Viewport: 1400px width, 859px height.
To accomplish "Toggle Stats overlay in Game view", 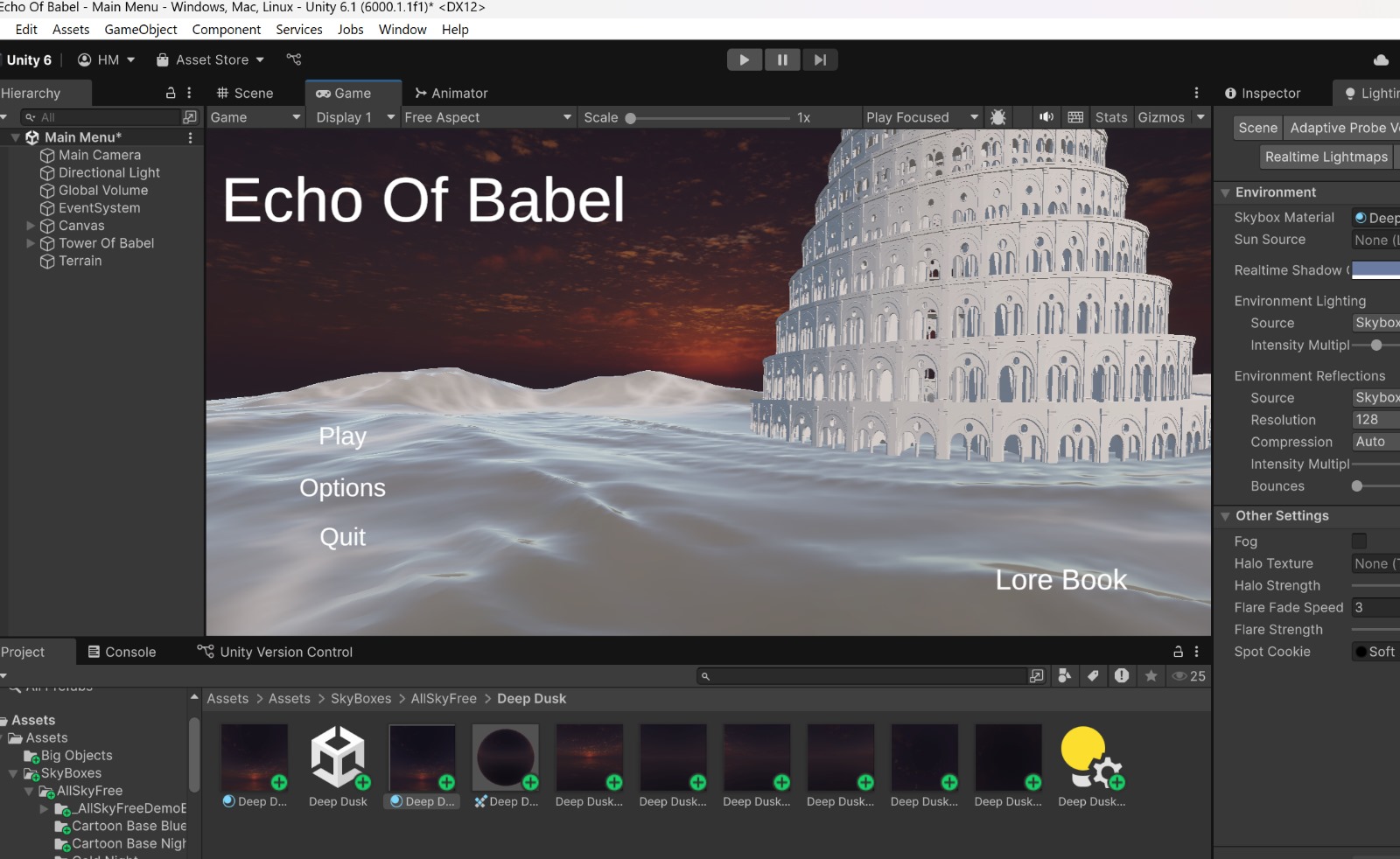I will [x=1111, y=117].
